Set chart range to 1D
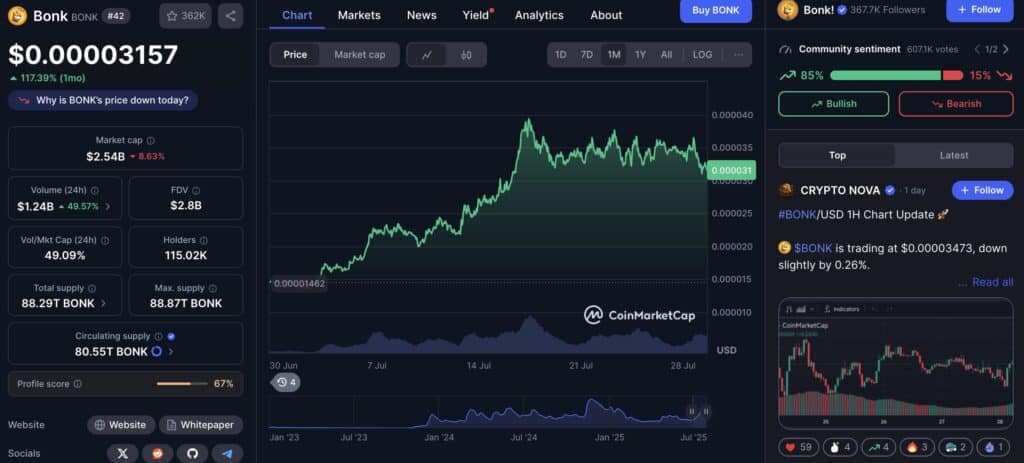 coord(560,55)
